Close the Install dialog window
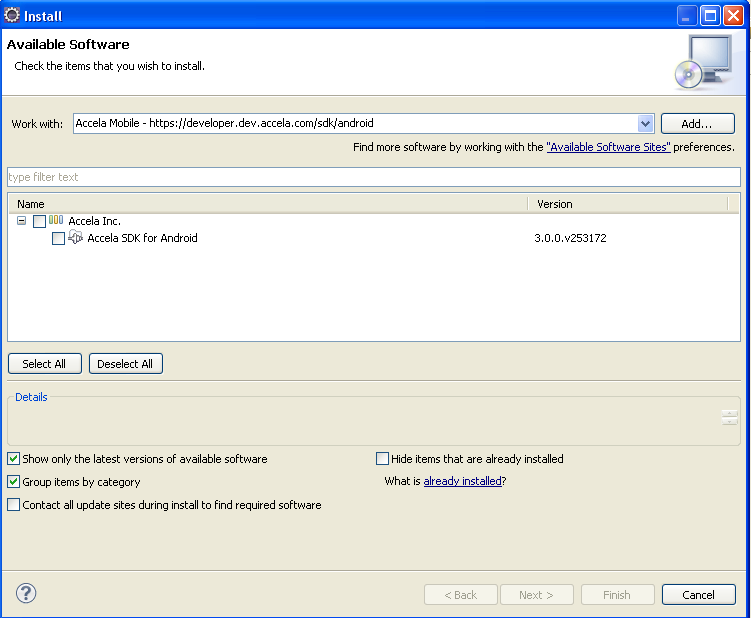This screenshot has height=618, width=751. click(733, 16)
